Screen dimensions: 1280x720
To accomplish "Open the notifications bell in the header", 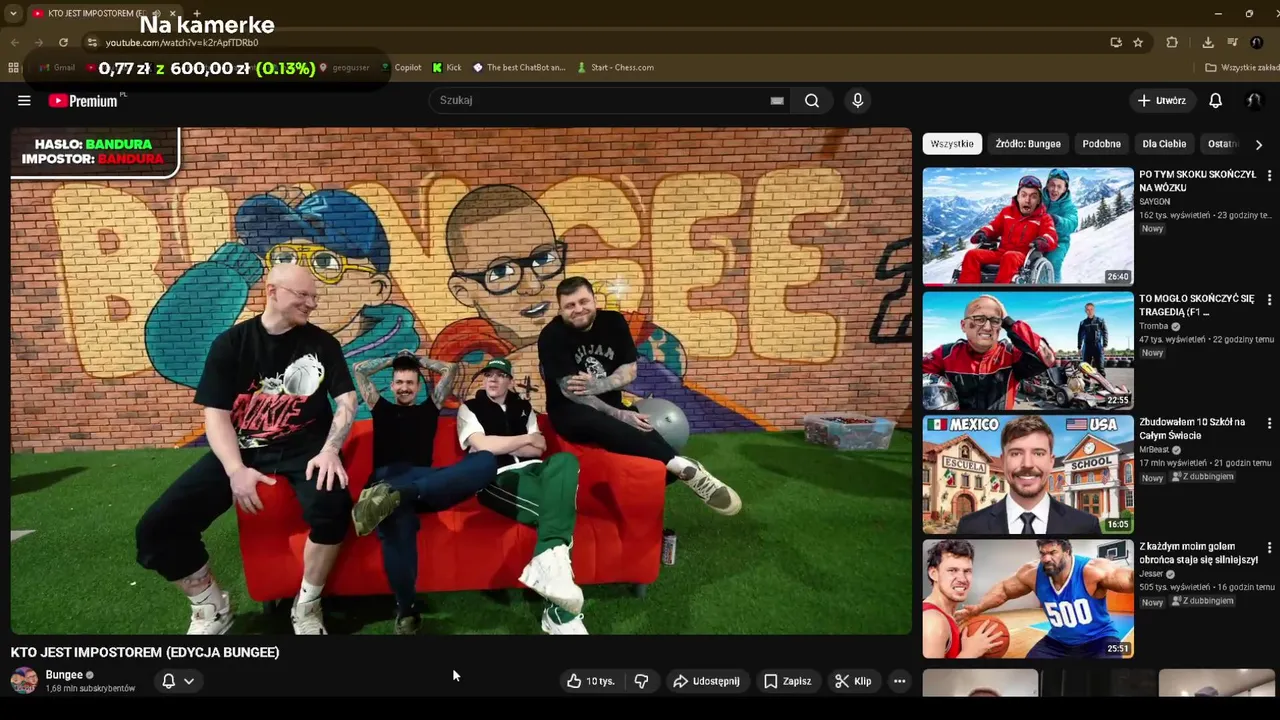I will click(x=1215, y=100).
